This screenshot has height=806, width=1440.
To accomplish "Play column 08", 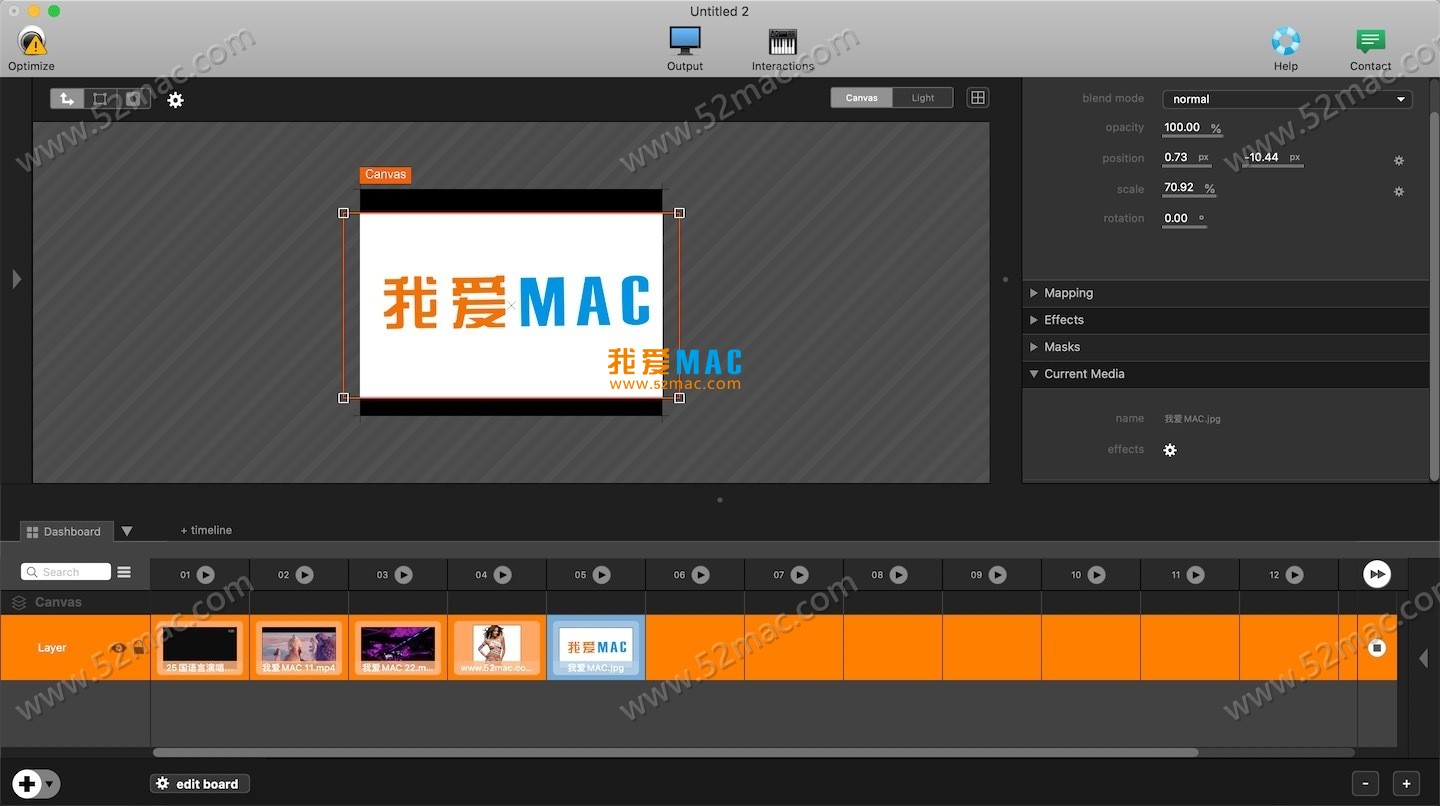I will [898, 575].
